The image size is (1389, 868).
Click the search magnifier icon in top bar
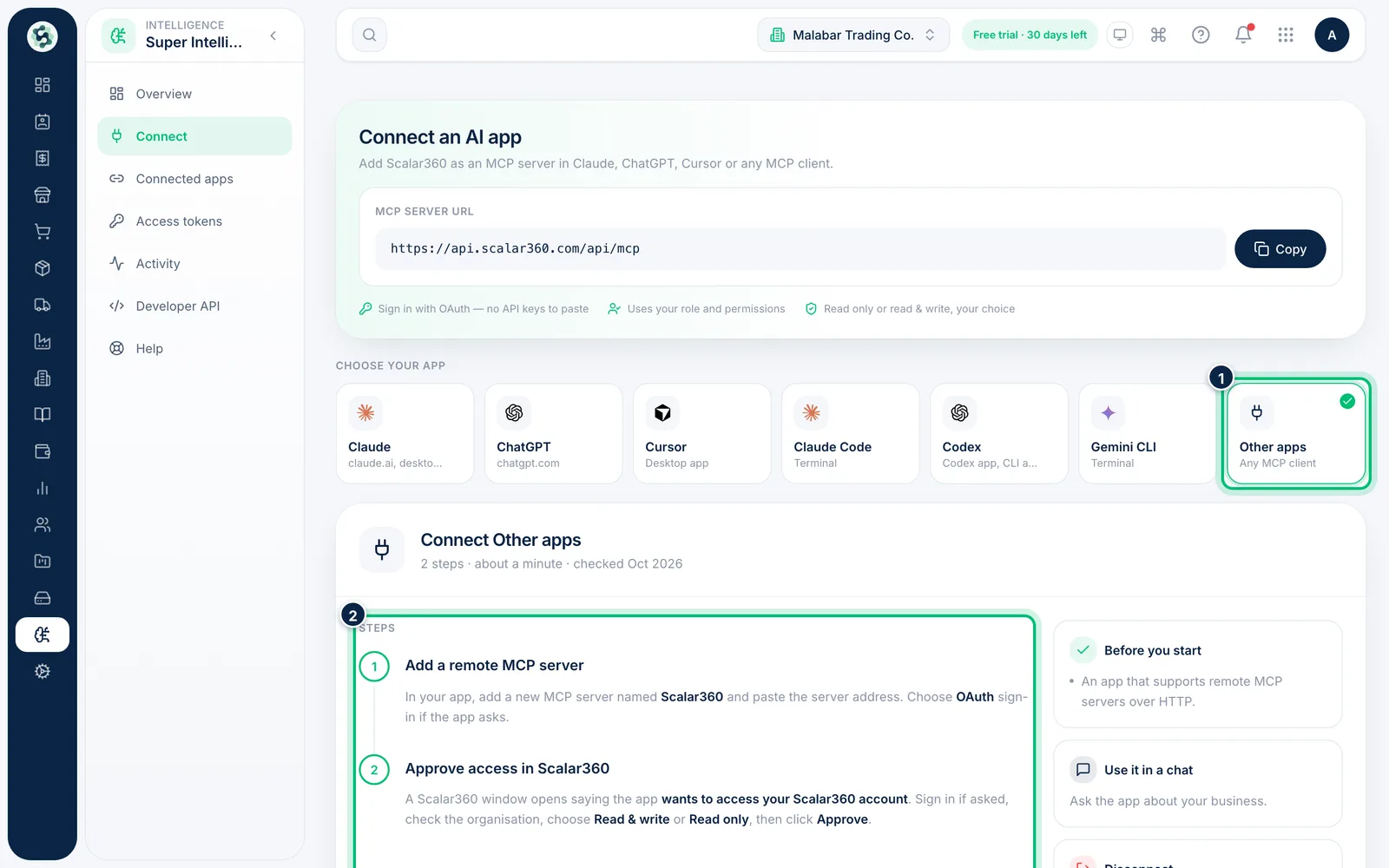[369, 35]
